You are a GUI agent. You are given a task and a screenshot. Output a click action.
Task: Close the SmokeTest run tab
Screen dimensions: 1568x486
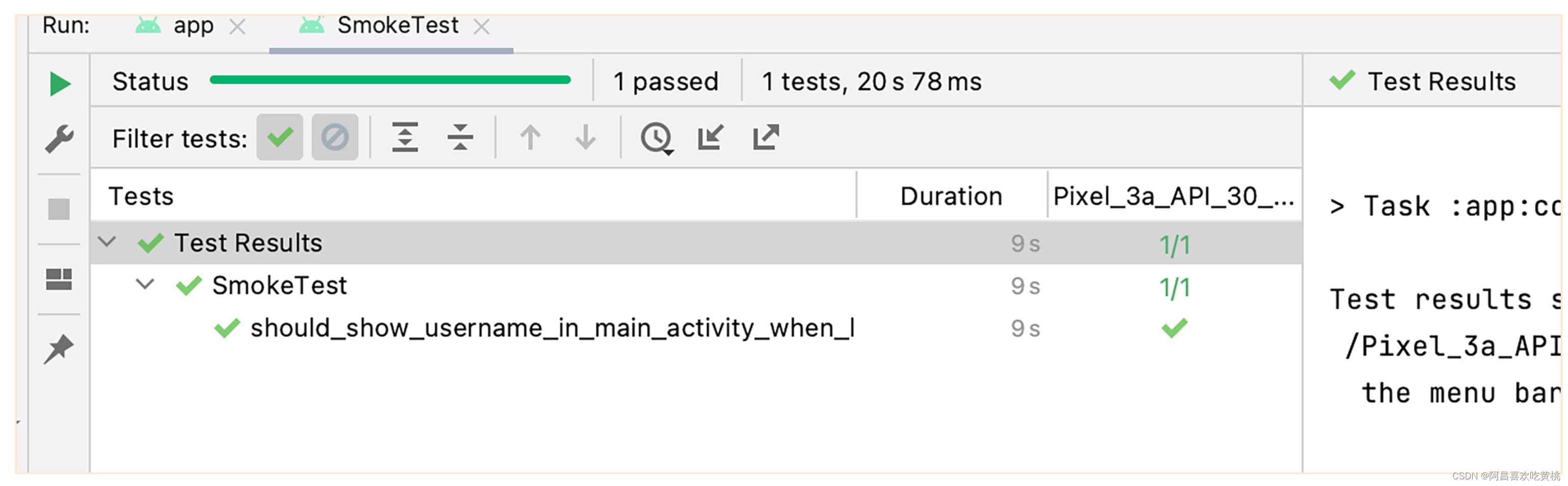click(x=481, y=26)
